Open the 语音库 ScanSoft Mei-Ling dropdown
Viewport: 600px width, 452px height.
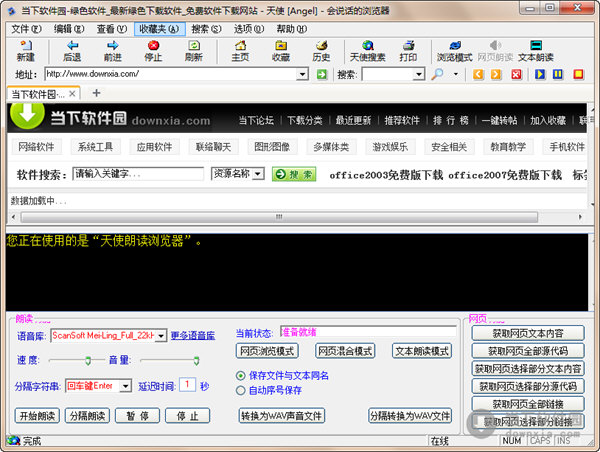[x=161, y=336]
